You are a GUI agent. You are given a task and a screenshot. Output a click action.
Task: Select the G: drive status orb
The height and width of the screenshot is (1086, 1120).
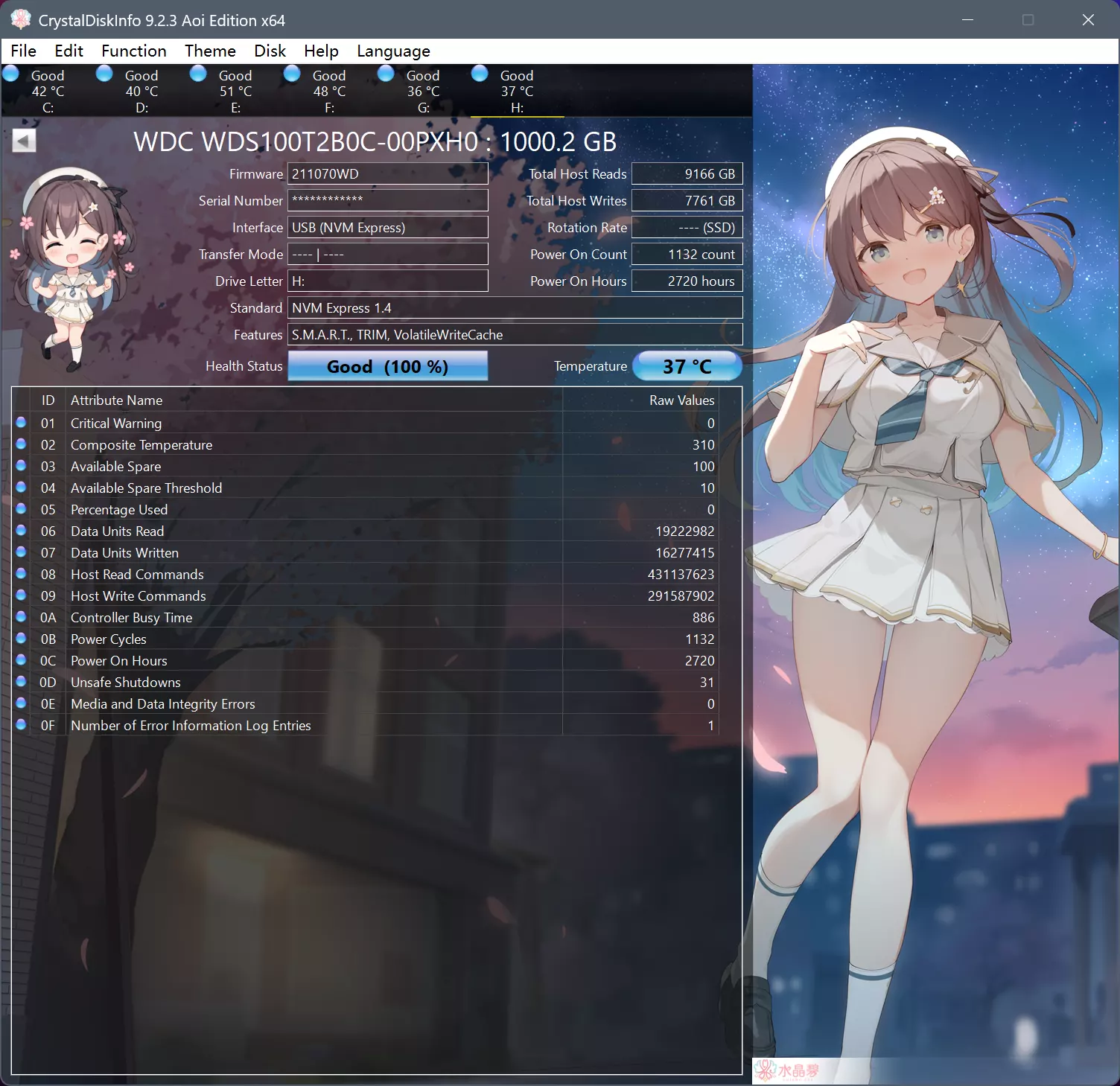coord(386,74)
